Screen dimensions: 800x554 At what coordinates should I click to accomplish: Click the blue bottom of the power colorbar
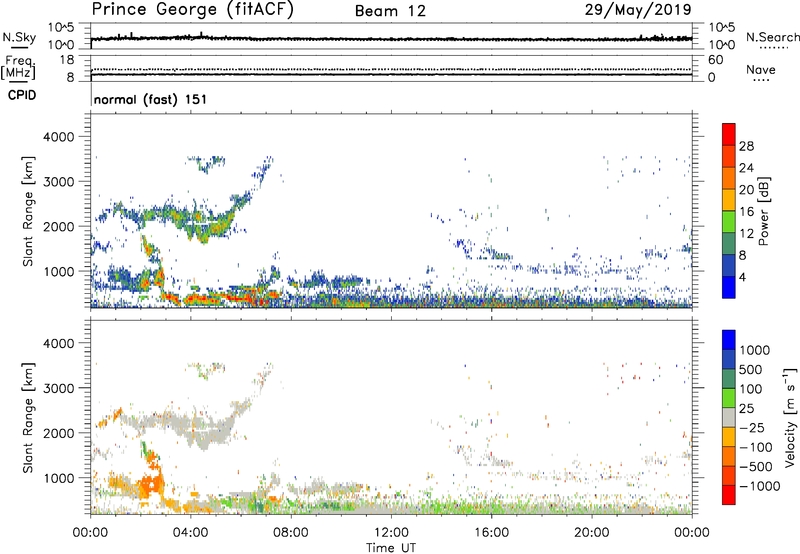click(729, 288)
